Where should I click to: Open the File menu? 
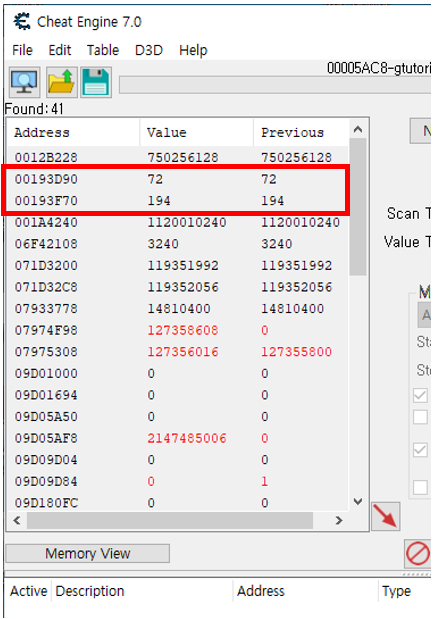pyautogui.click(x=23, y=50)
